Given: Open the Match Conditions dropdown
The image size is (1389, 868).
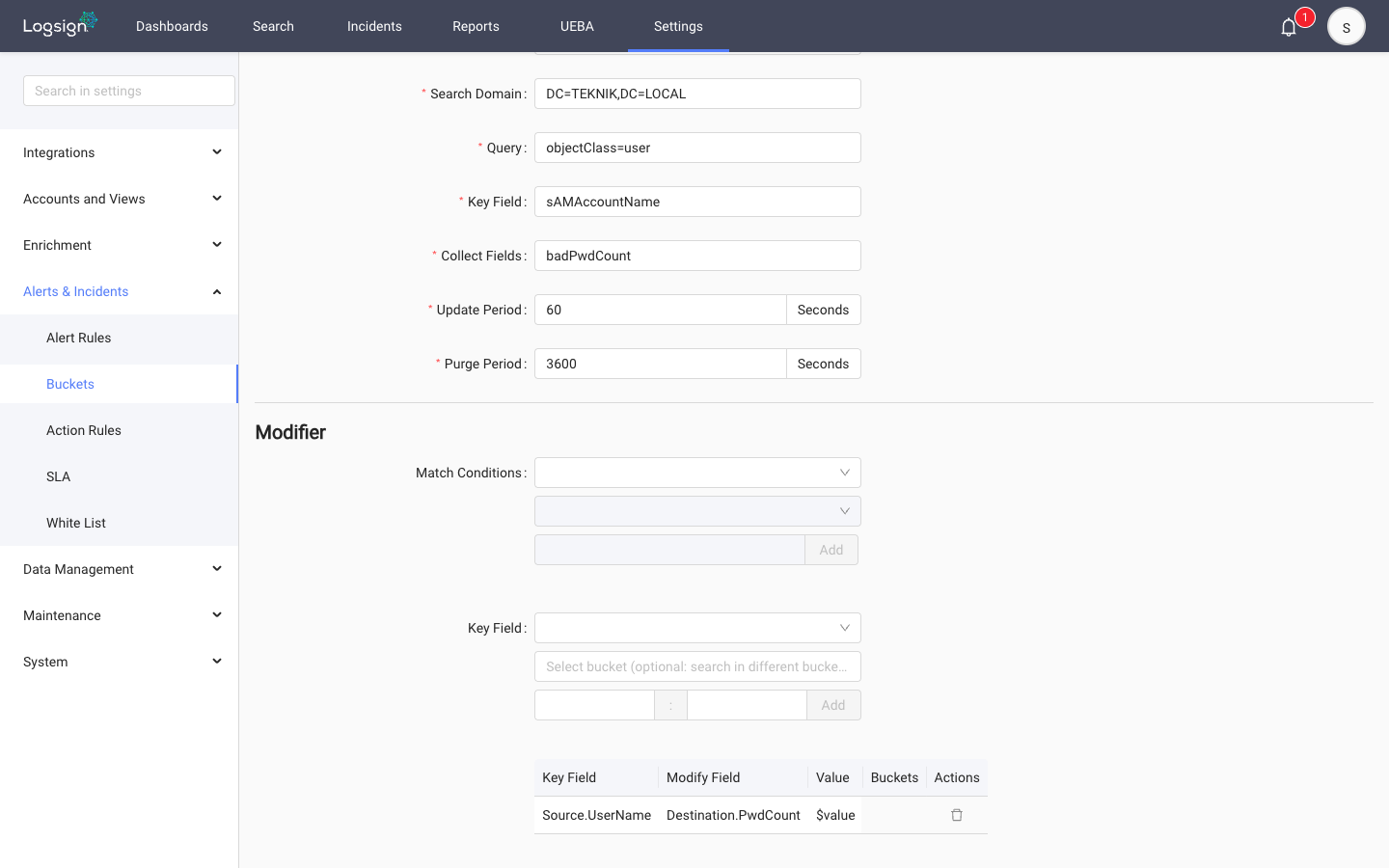Looking at the screenshot, I should [697, 473].
